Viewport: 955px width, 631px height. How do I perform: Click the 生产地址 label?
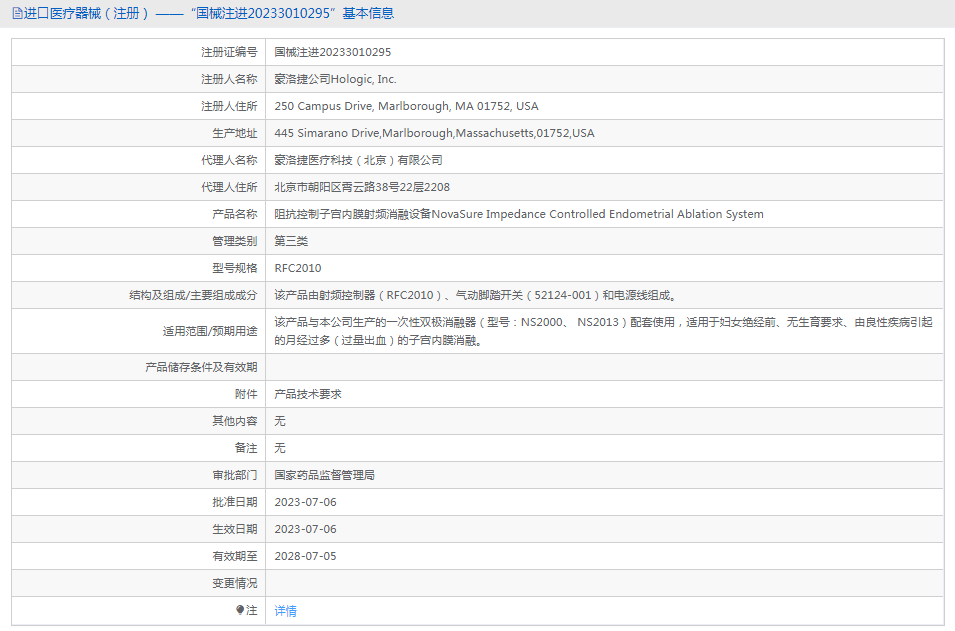coord(234,133)
